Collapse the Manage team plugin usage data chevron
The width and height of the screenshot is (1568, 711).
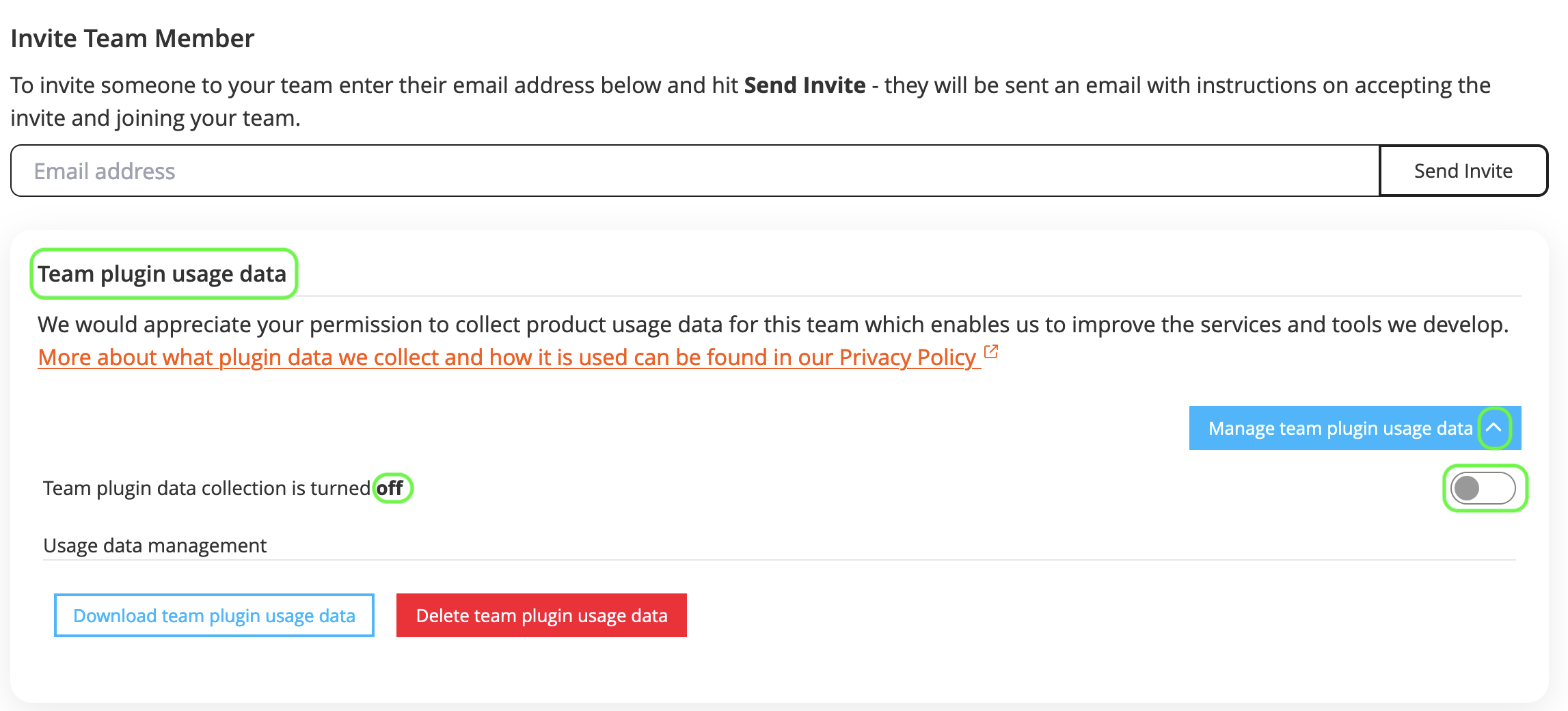click(x=1494, y=428)
